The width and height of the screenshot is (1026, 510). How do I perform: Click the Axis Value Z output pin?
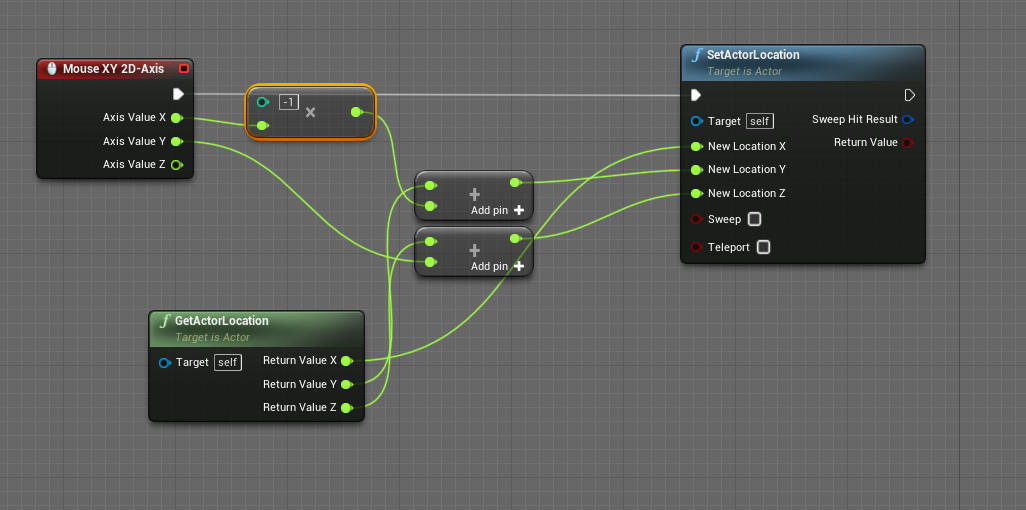[176, 164]
